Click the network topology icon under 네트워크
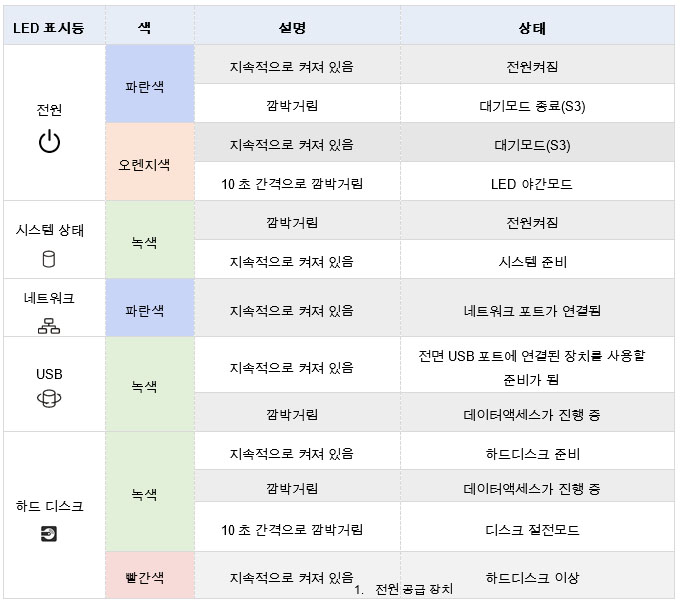The height and width of the screenshot is (606, 680). [x=49, y=323]
